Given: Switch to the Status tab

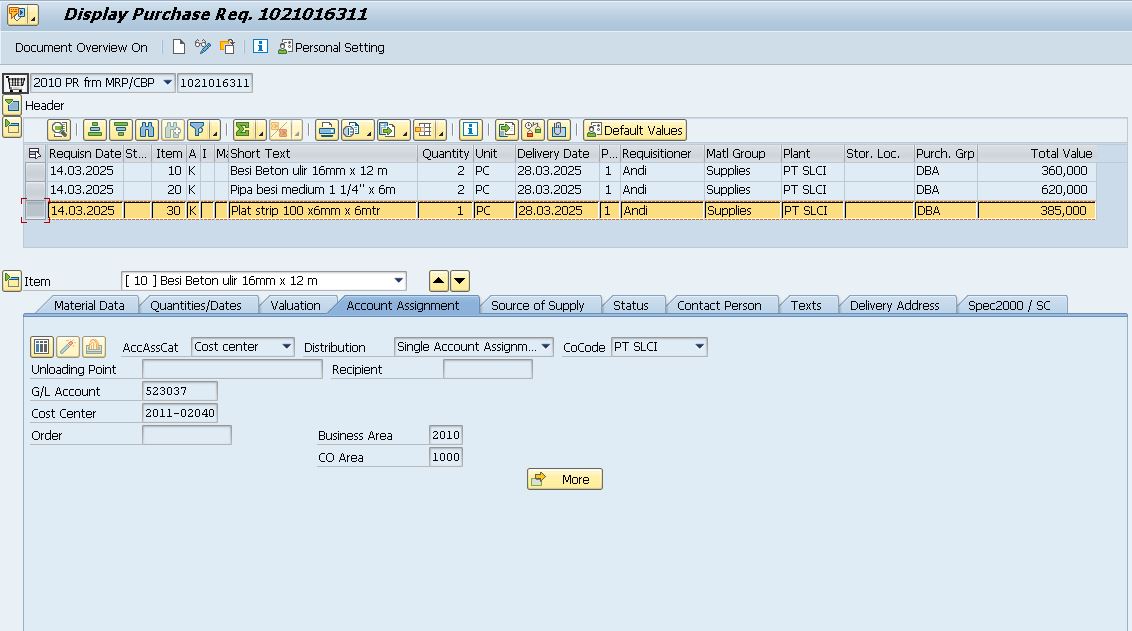Looking at the screenshot, I should pos(631,305).
